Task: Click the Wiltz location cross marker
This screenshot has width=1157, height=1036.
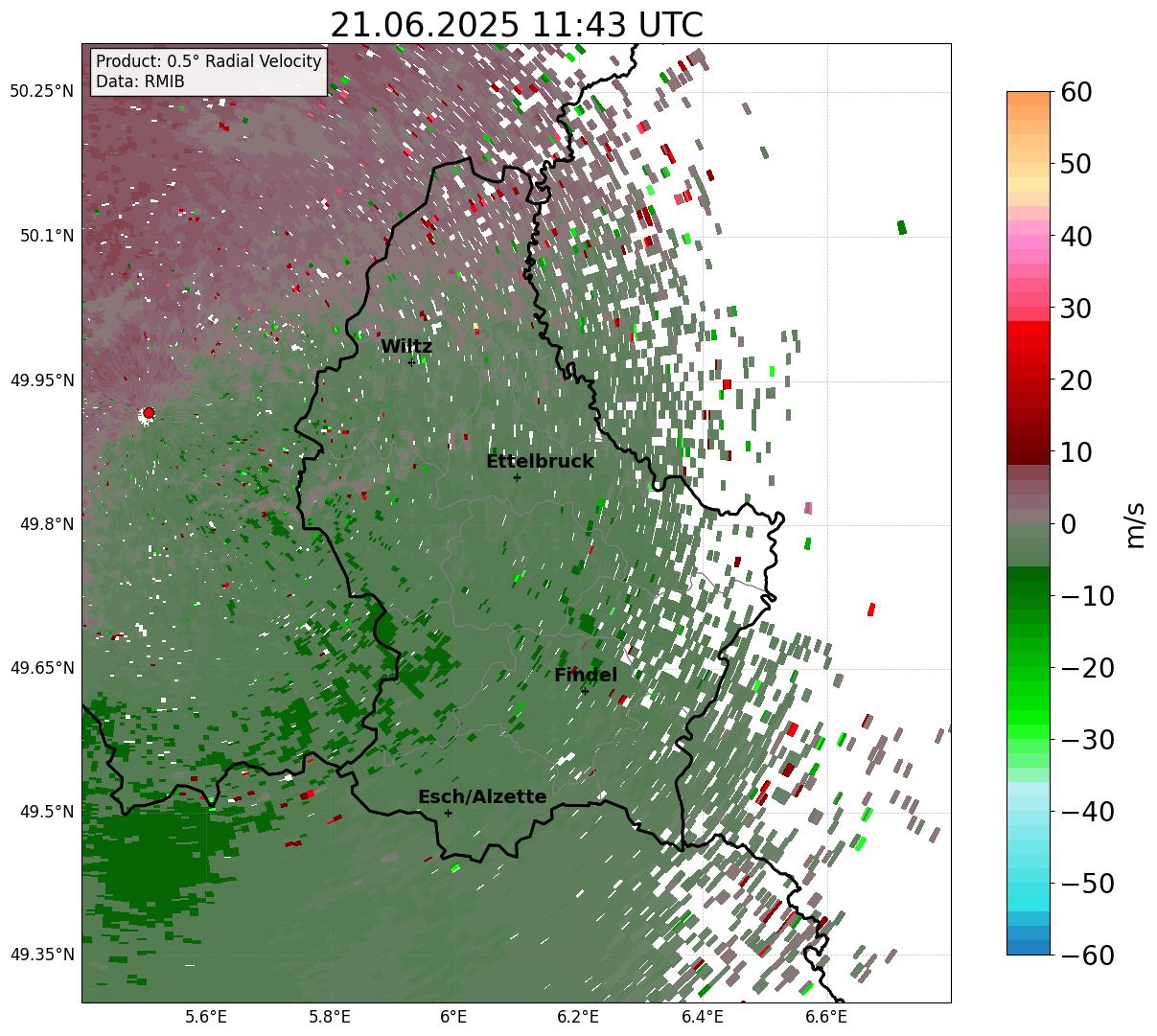Action: point(411,362)
